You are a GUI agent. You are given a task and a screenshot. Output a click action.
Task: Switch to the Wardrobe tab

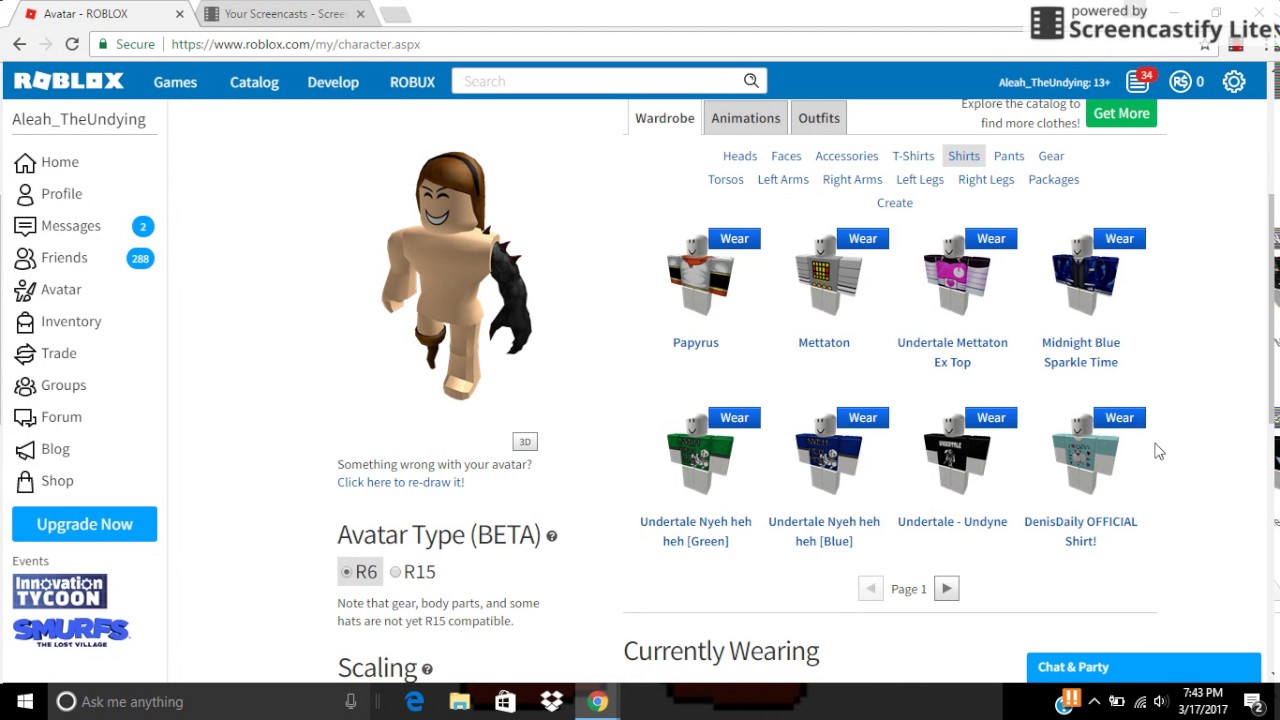tap(665, 118)
